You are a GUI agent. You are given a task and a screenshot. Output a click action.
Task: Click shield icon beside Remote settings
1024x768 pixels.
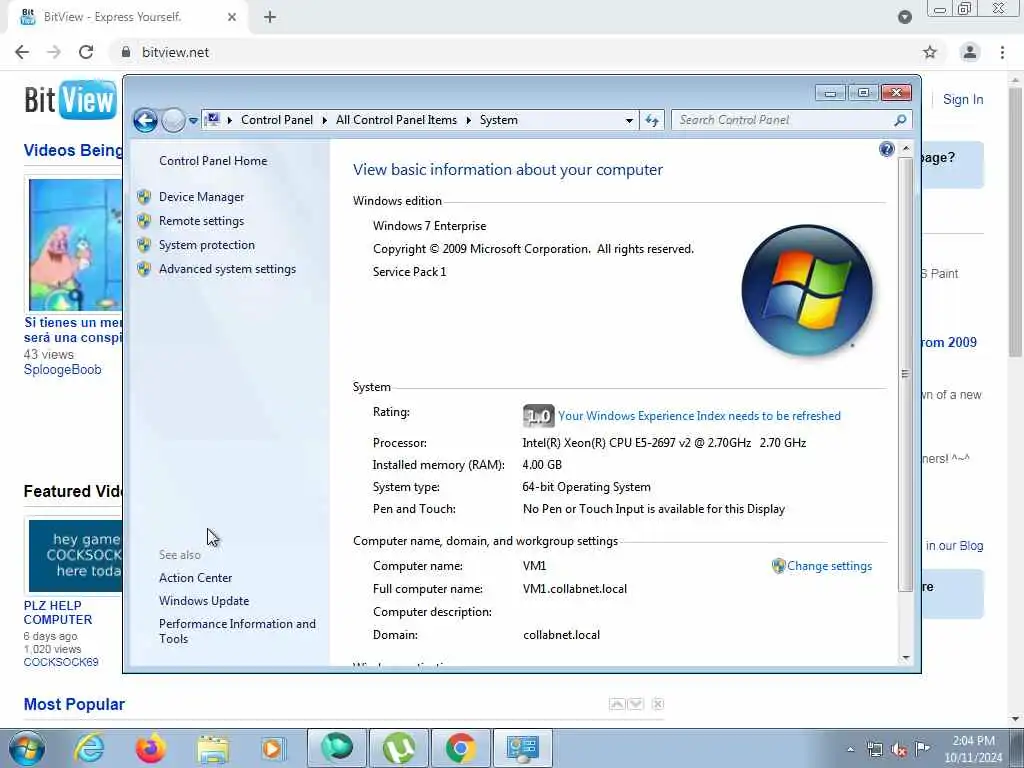coord(144,221)
